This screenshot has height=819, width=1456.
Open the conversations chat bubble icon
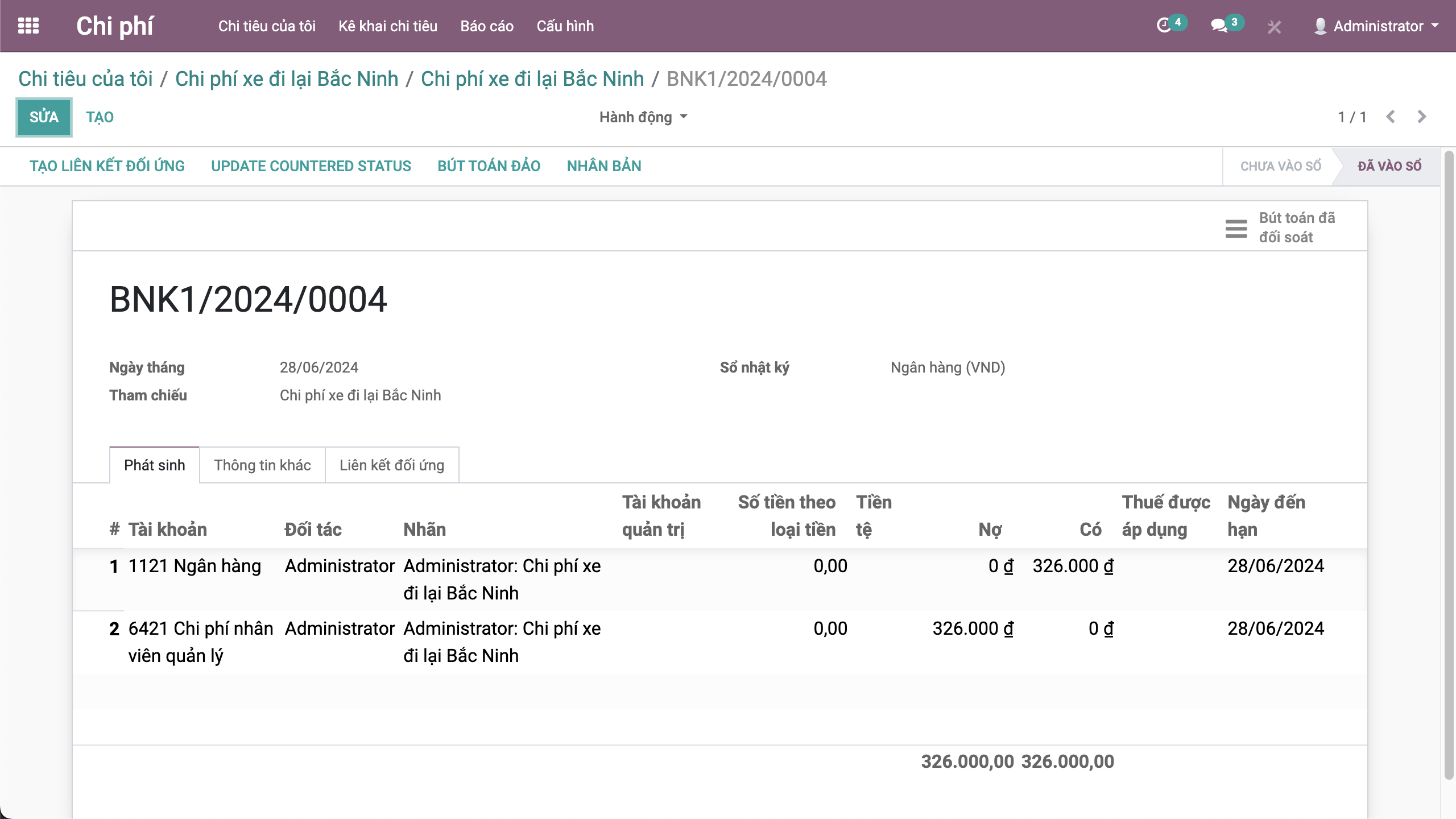[x=1218, y=26]
